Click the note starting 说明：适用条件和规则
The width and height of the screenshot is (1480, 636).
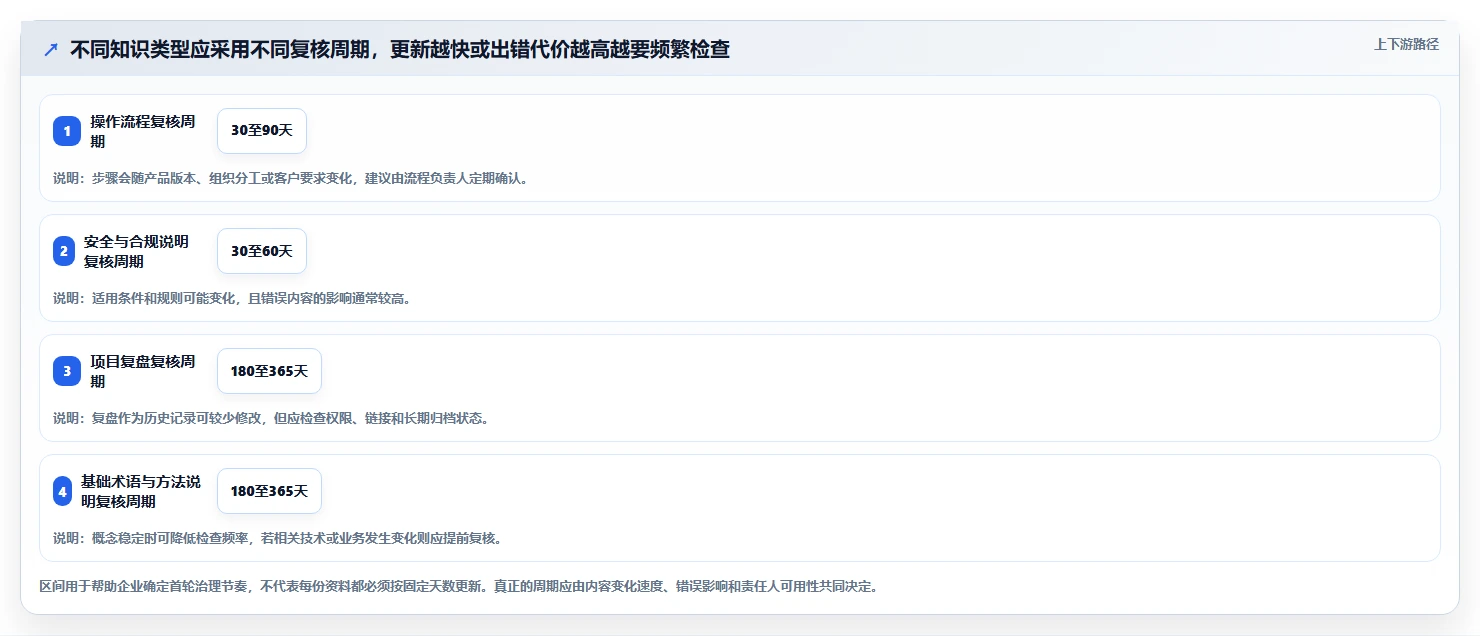point(232,298)
